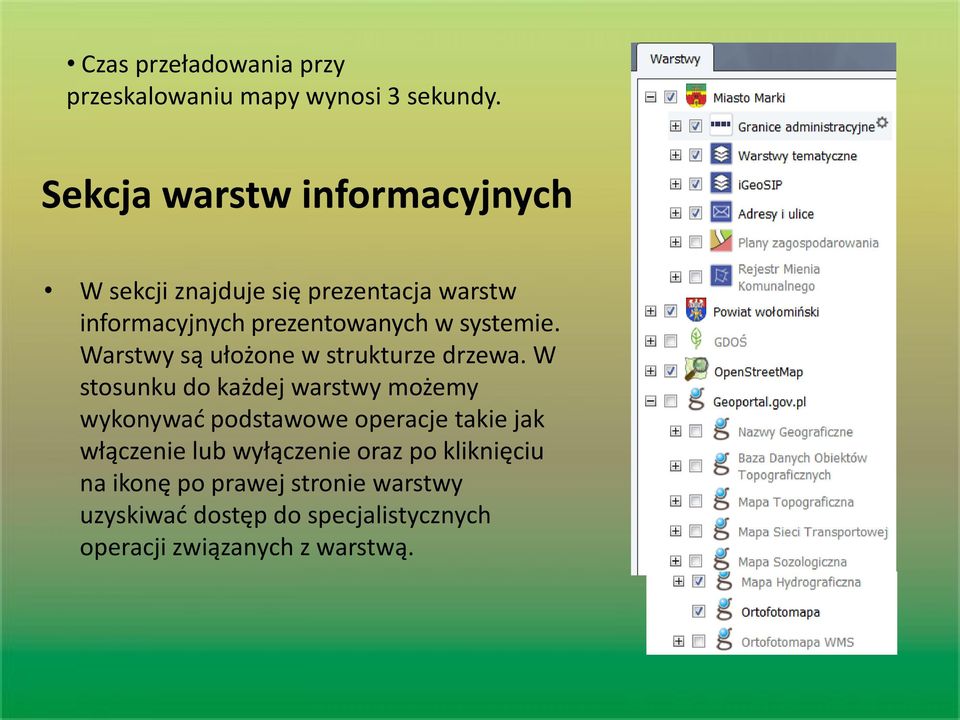Turn off the OpenStreetMap layer checkbox

coord(671,371)
